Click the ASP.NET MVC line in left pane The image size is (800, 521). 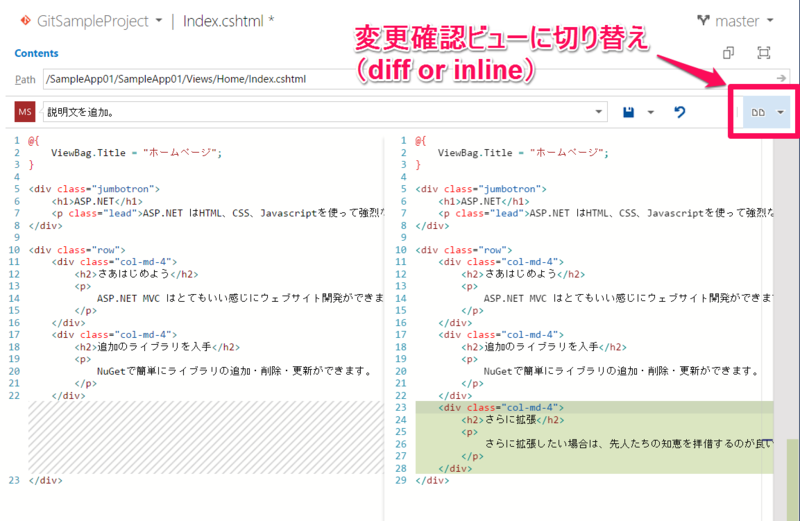click(240, 298)
